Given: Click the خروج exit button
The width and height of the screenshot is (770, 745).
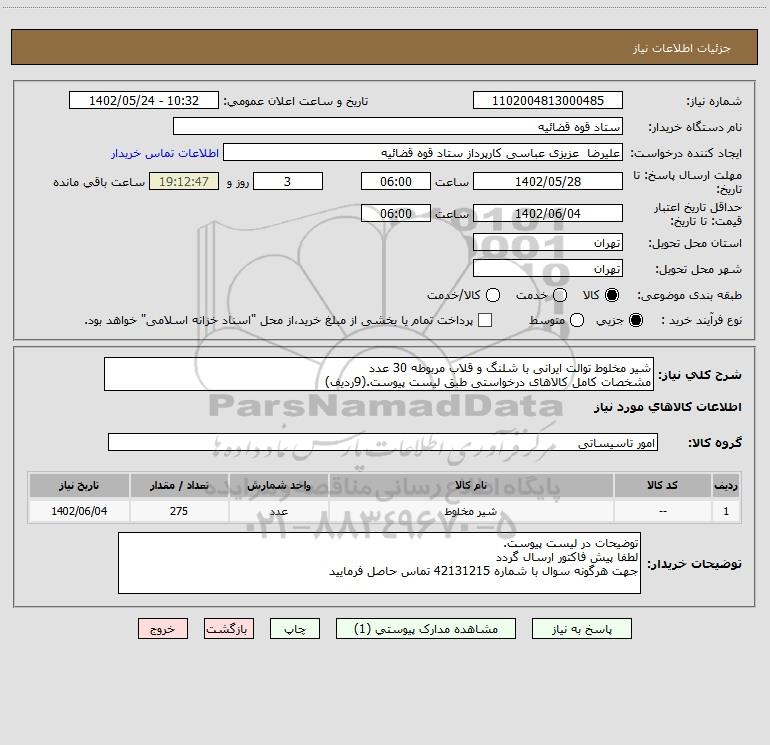Looking at the screenshot, I should pyautogui.click(x=163, y=629).
